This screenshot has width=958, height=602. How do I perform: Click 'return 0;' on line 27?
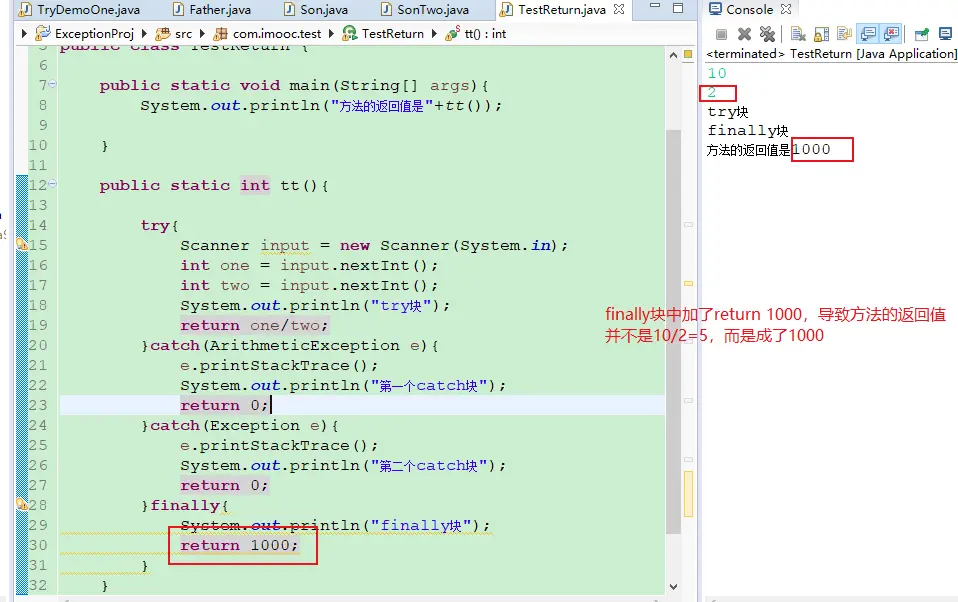point(224,485)
